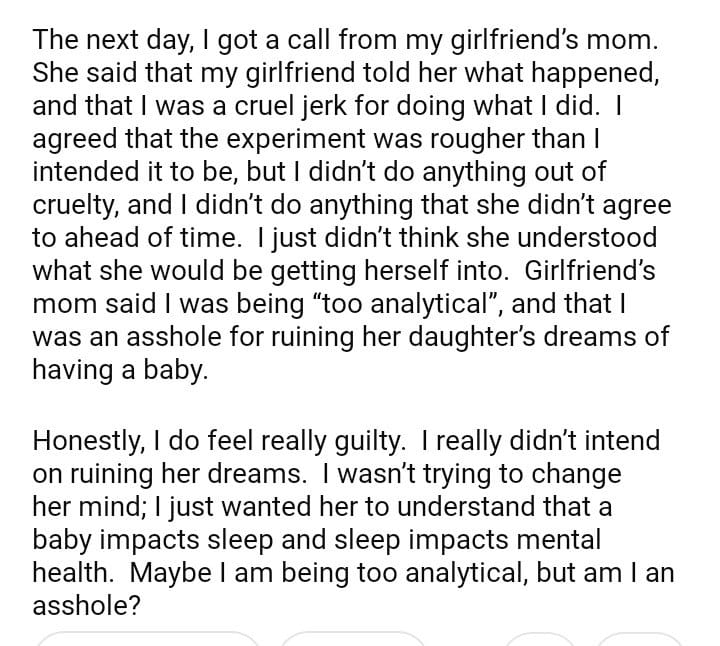720x646 pixels.
Task: Click the phrase "having a baby."
Action: point(121,370)
